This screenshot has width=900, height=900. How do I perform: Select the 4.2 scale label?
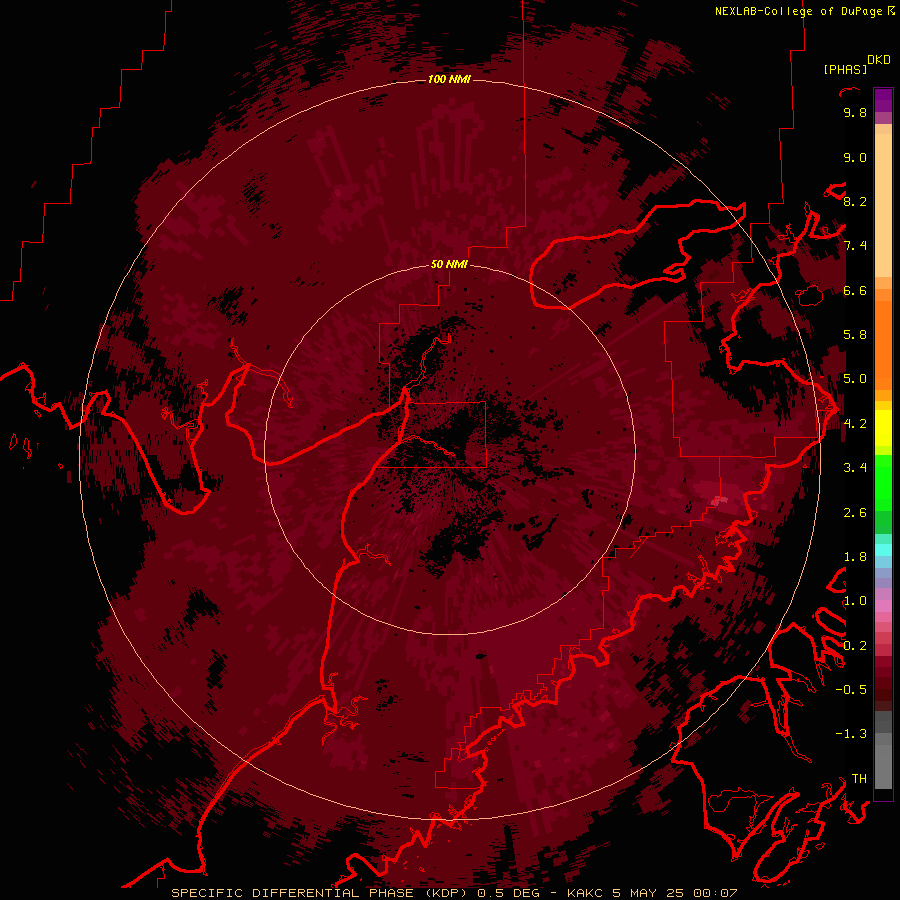(855, 424)
